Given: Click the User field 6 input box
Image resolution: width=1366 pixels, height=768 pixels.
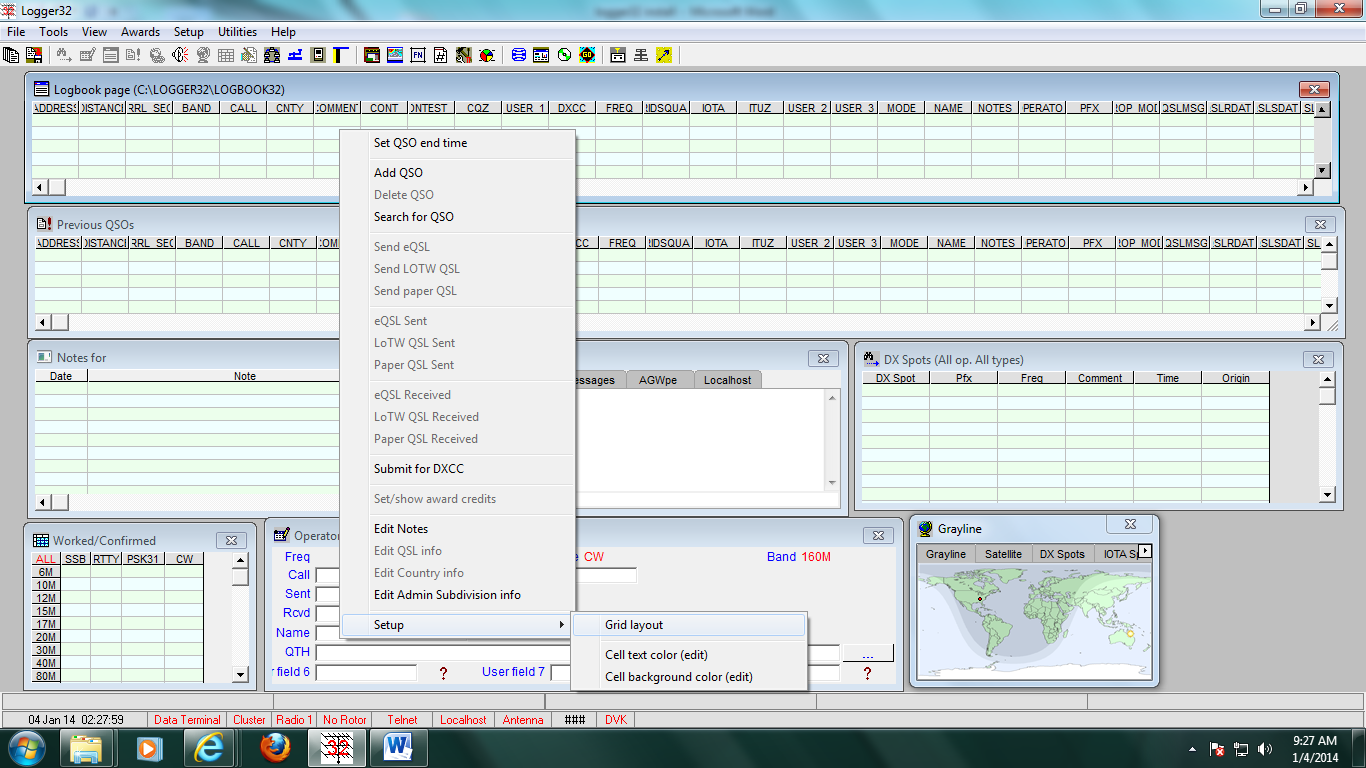Looking at the screenshot, I should click(366, 673).
